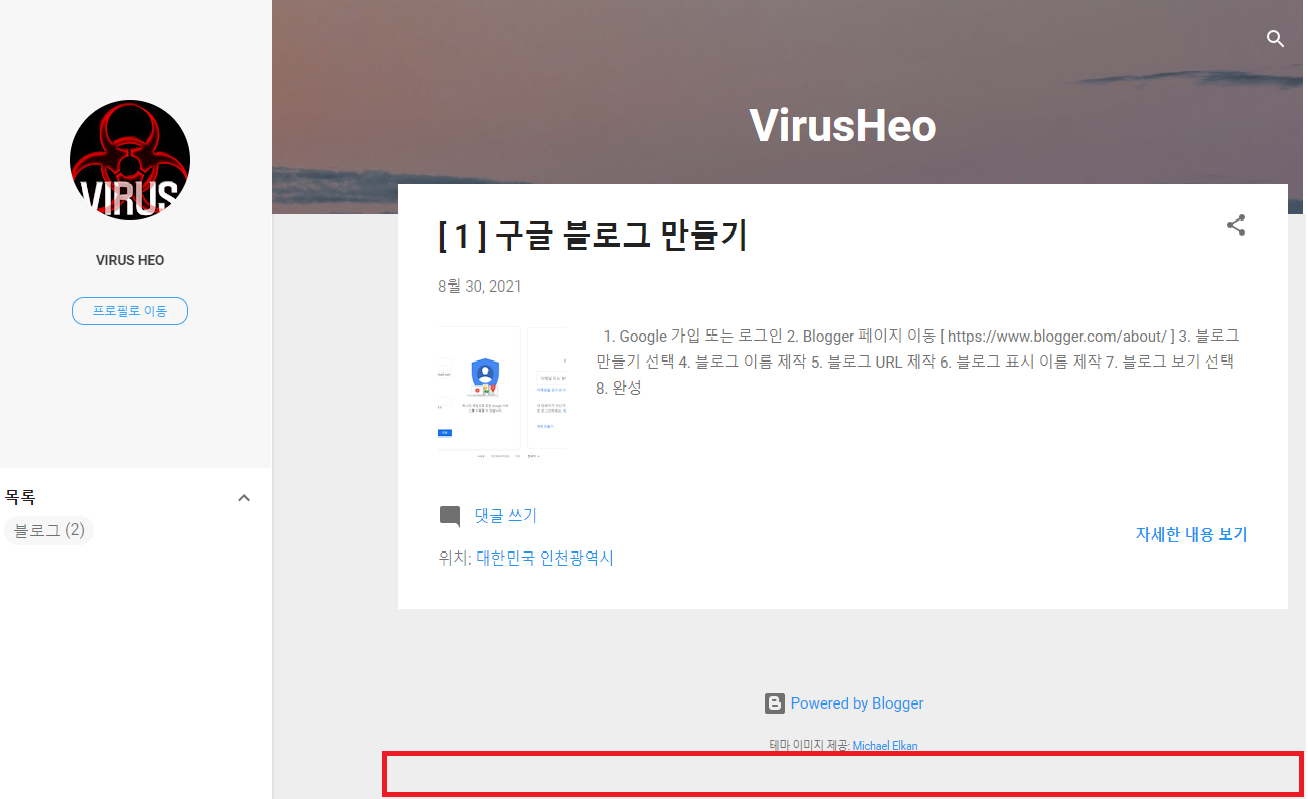Image resolution: width=1308 pixels, height=799 pixels.
Task: Click the share icon on the post
Action: pos(1236,225)
